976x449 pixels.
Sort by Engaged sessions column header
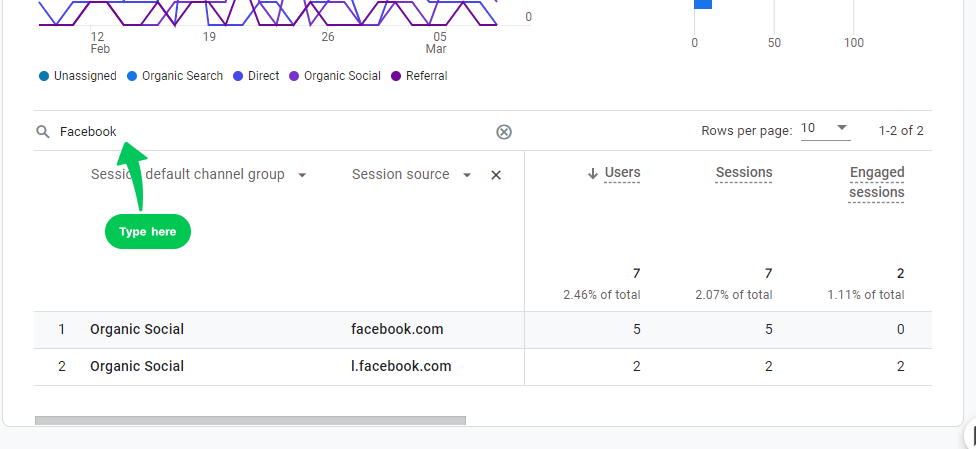click(876, 182)
